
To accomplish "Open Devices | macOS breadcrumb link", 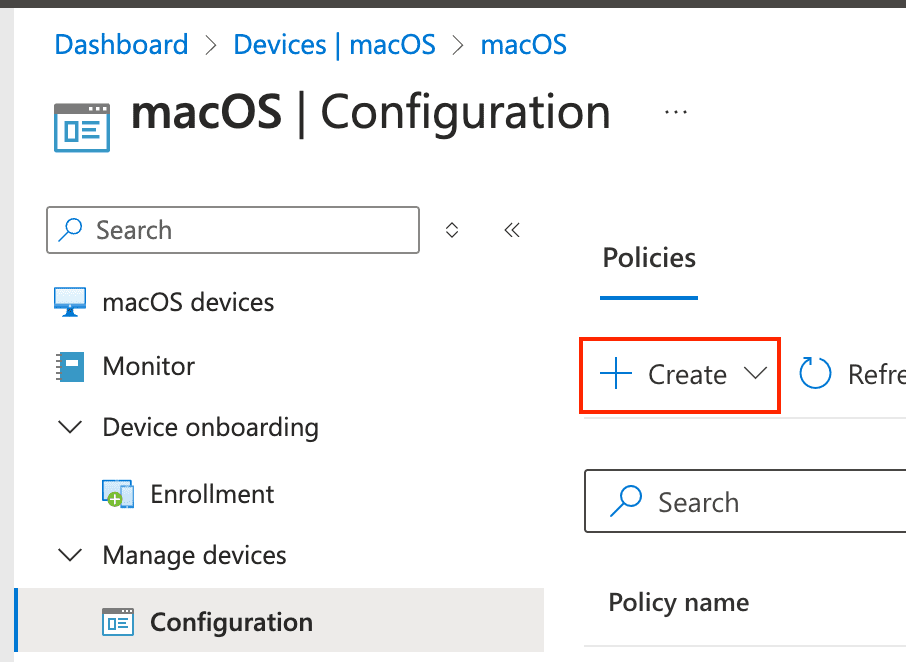I will pyautogui.click(x=334, y=44).
